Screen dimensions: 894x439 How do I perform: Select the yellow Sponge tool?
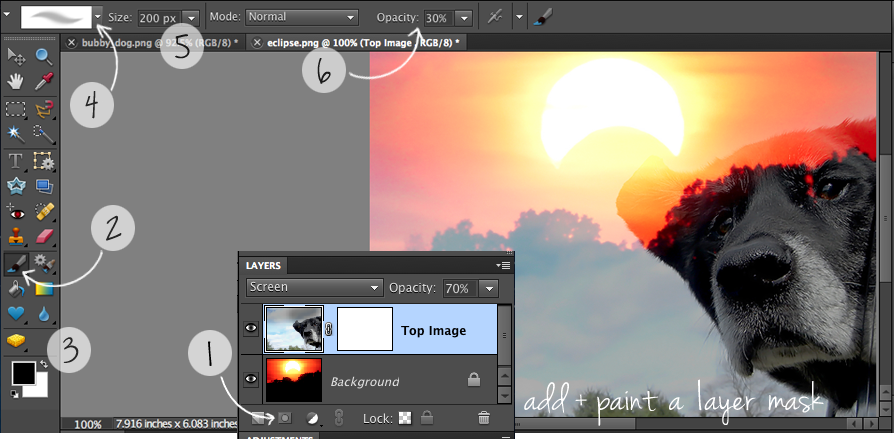[15, 341]
